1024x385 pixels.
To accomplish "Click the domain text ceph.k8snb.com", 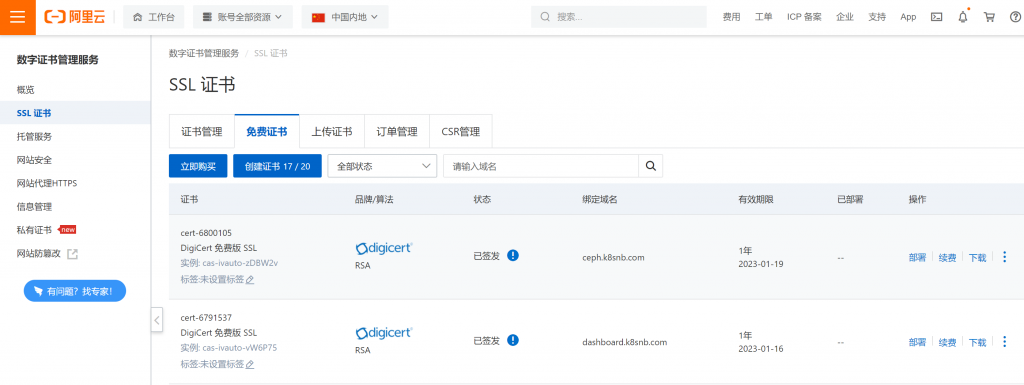I will [x=613, y=257].
